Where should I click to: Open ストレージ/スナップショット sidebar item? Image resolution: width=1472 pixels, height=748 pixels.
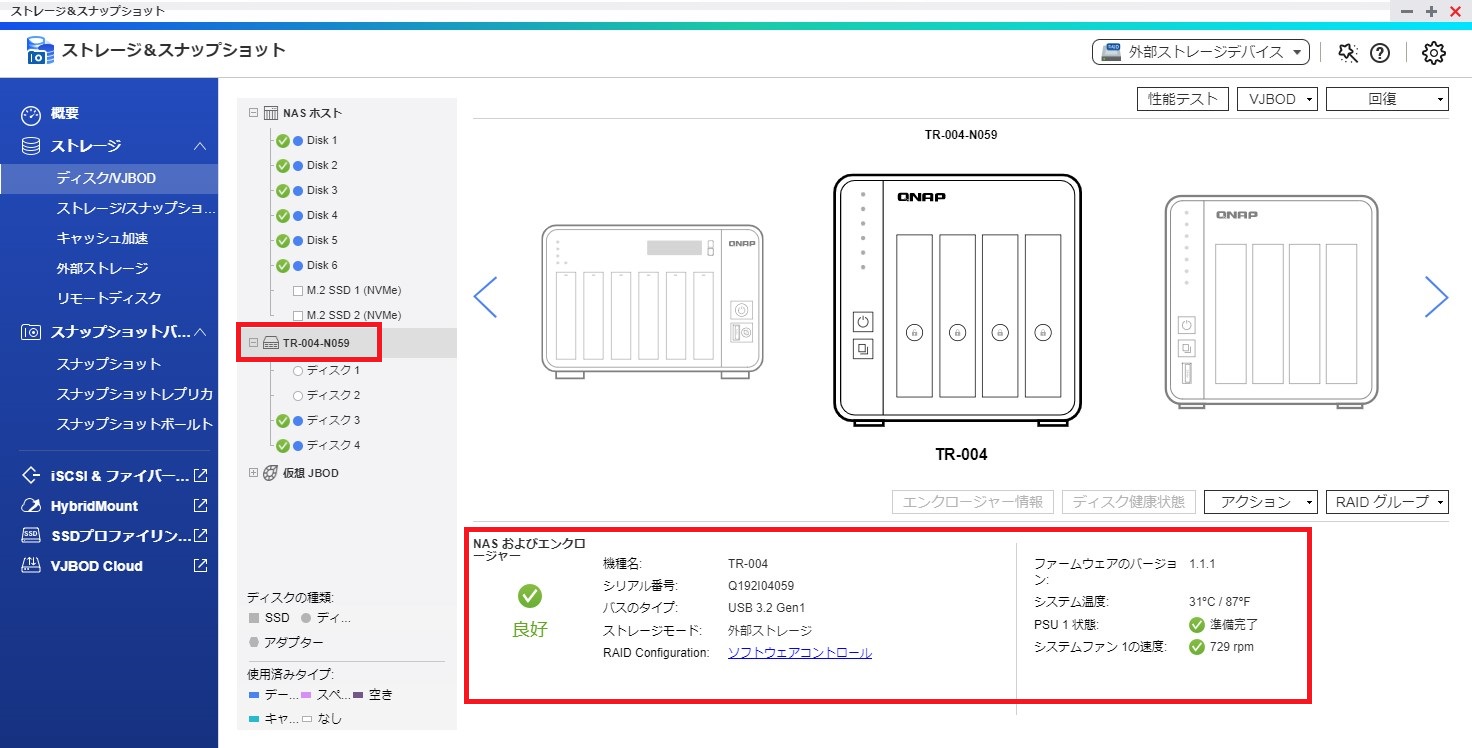[x=135, y=208]
